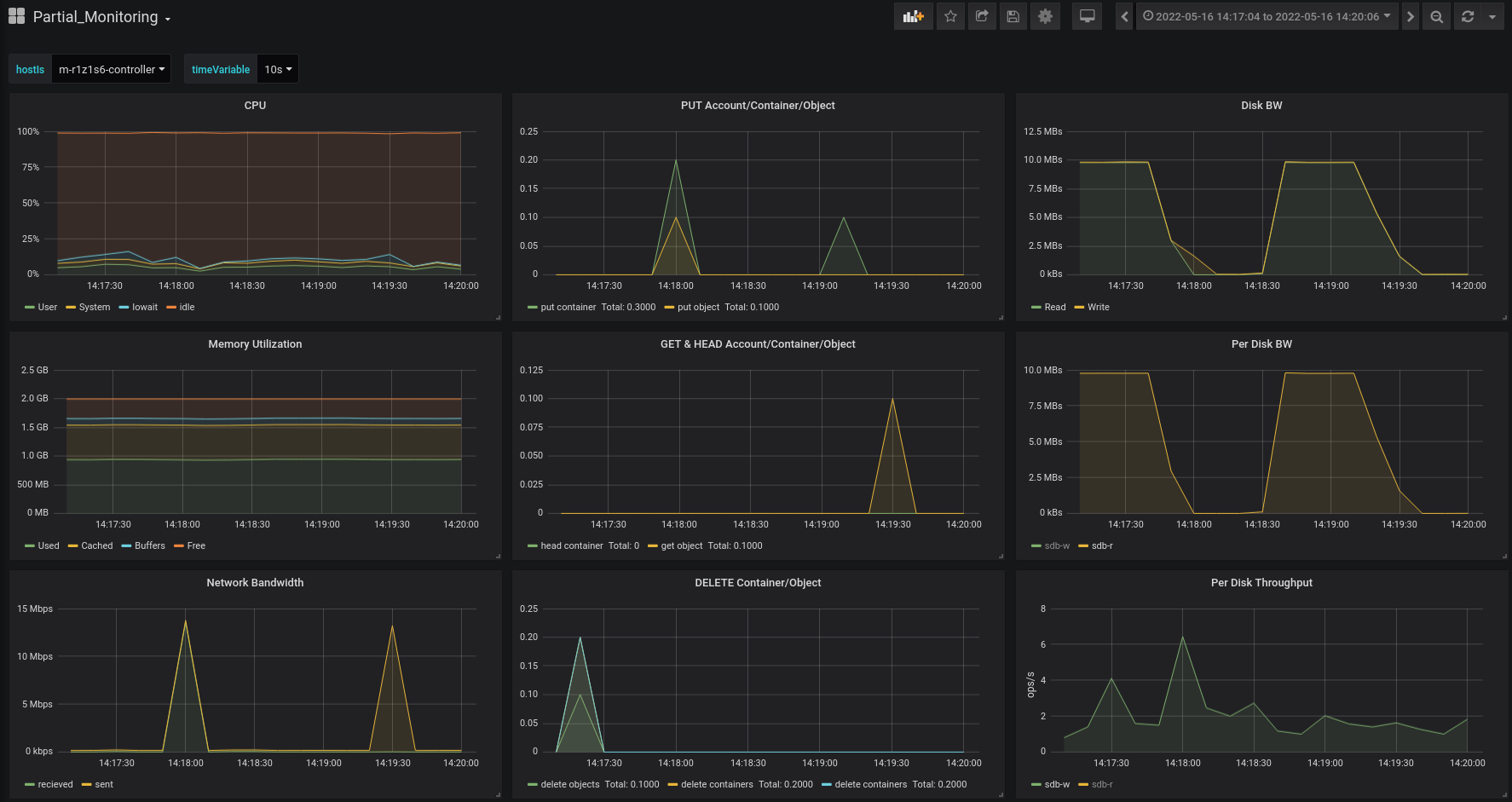Click the Partial_Monitoring dashboard title
Screen dimensions: 1512x802
tap(95, 17)
